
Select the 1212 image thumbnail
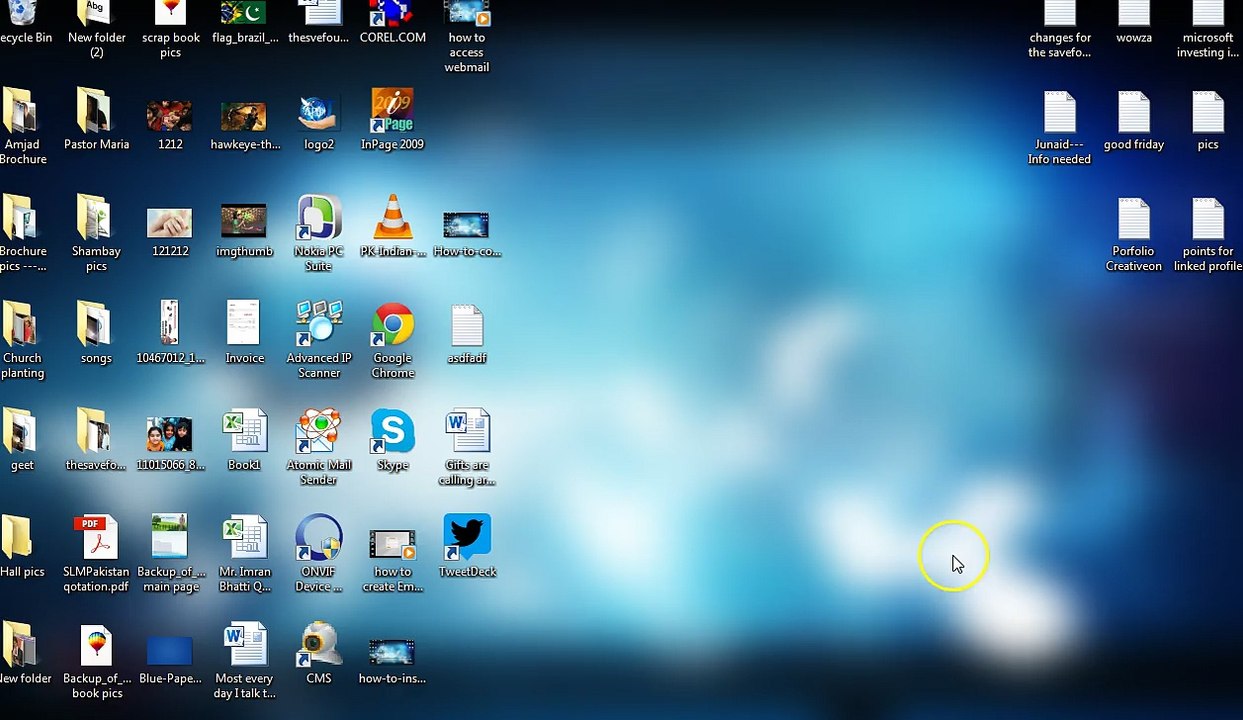coord(170,119)
